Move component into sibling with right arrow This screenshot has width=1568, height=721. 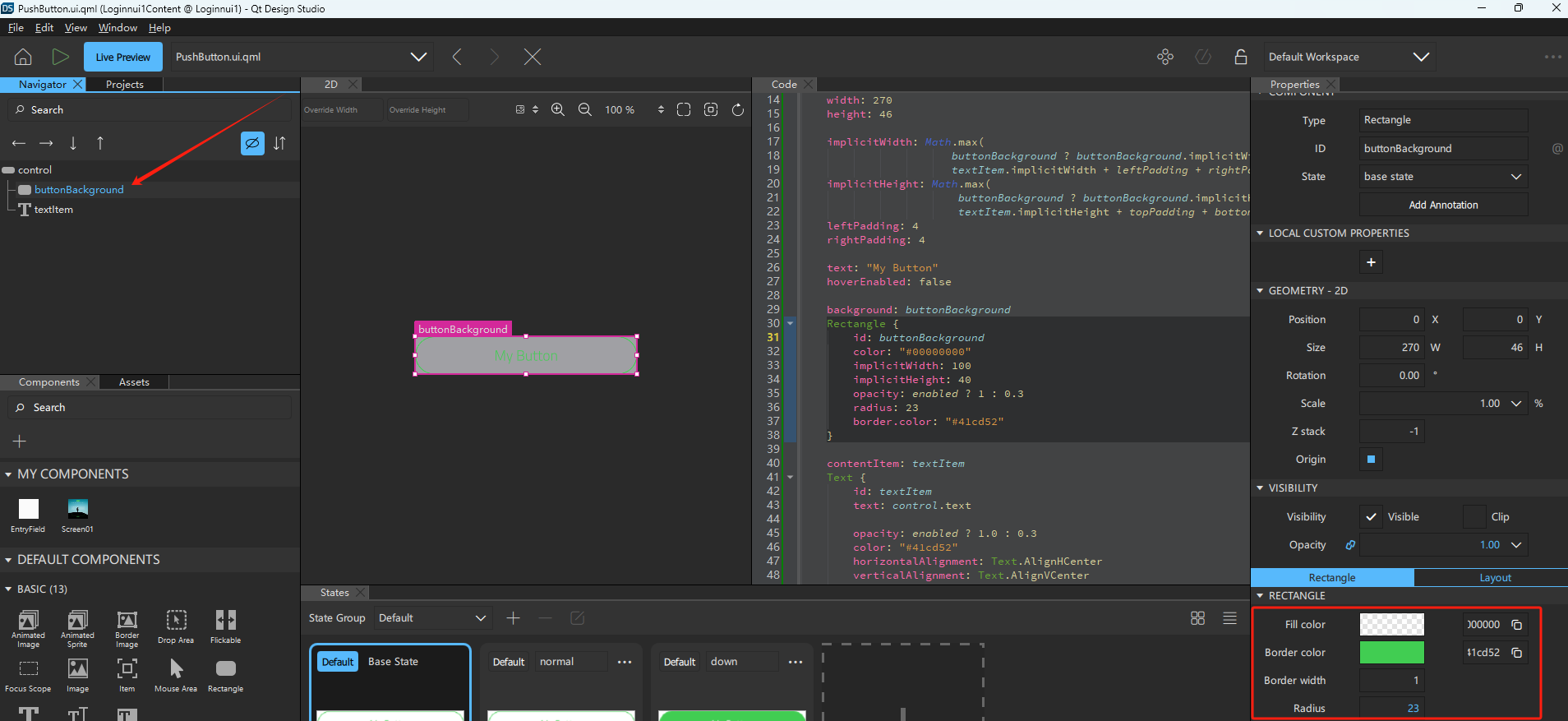click(46, 143)
